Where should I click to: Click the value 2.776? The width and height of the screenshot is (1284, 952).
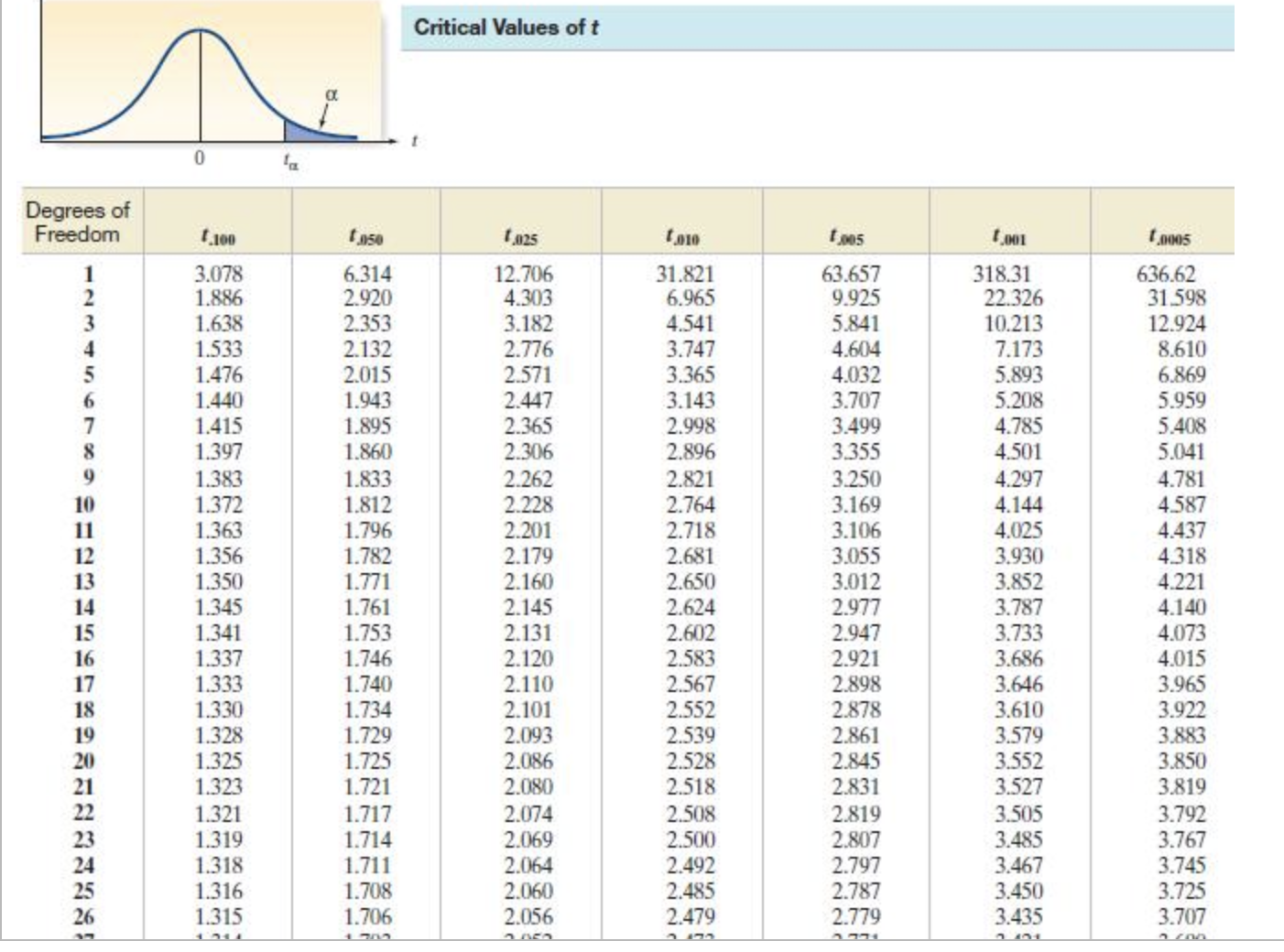pos(528,349)
